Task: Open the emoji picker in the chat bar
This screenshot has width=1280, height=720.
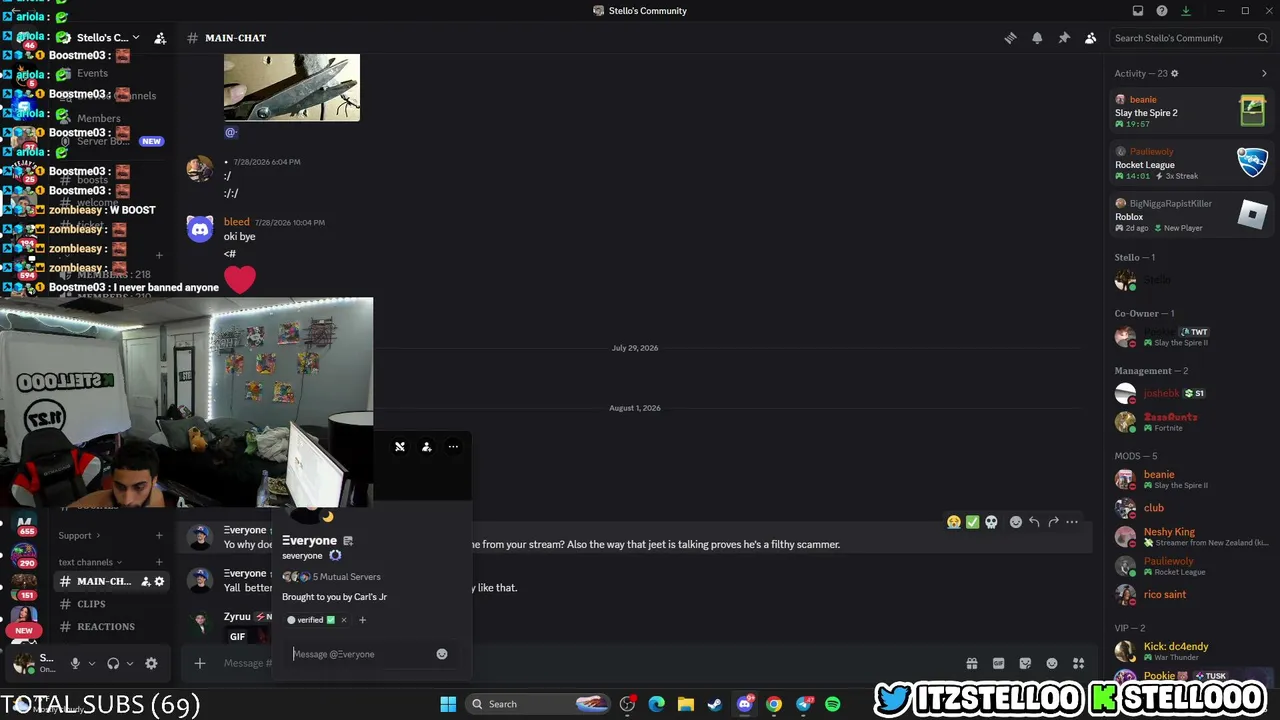Action: (1052, 663)
